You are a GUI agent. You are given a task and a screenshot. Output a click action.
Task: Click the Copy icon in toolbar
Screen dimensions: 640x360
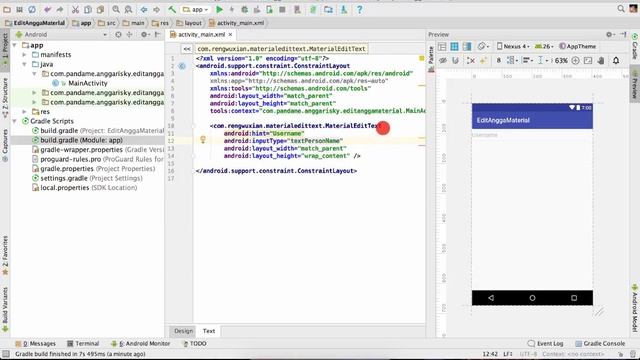coord(88,9)
